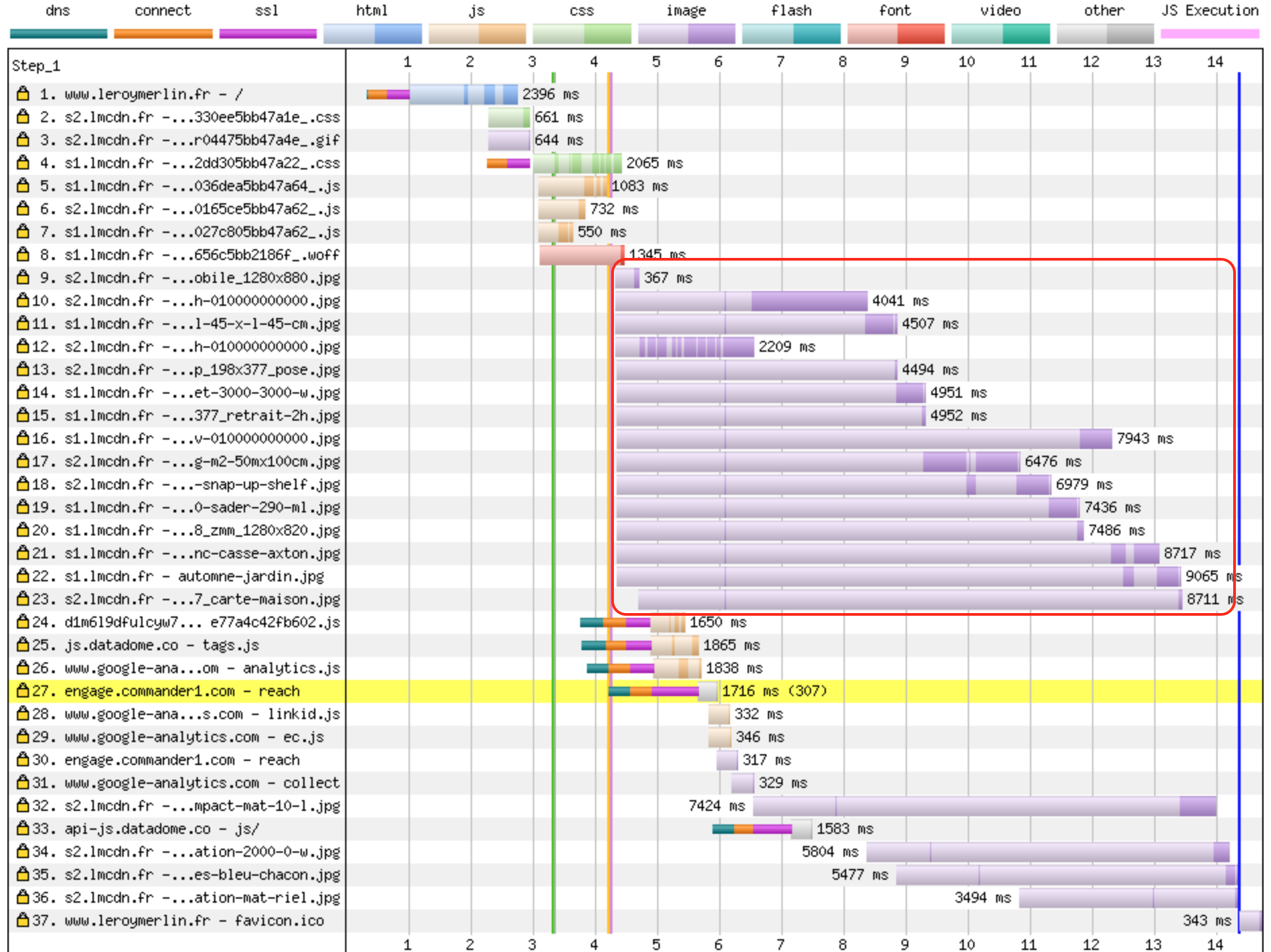The height and width of the screenshot is (952, 1271).
Task: Open request 26 analytics.js row label
Action: coord(186,668)
